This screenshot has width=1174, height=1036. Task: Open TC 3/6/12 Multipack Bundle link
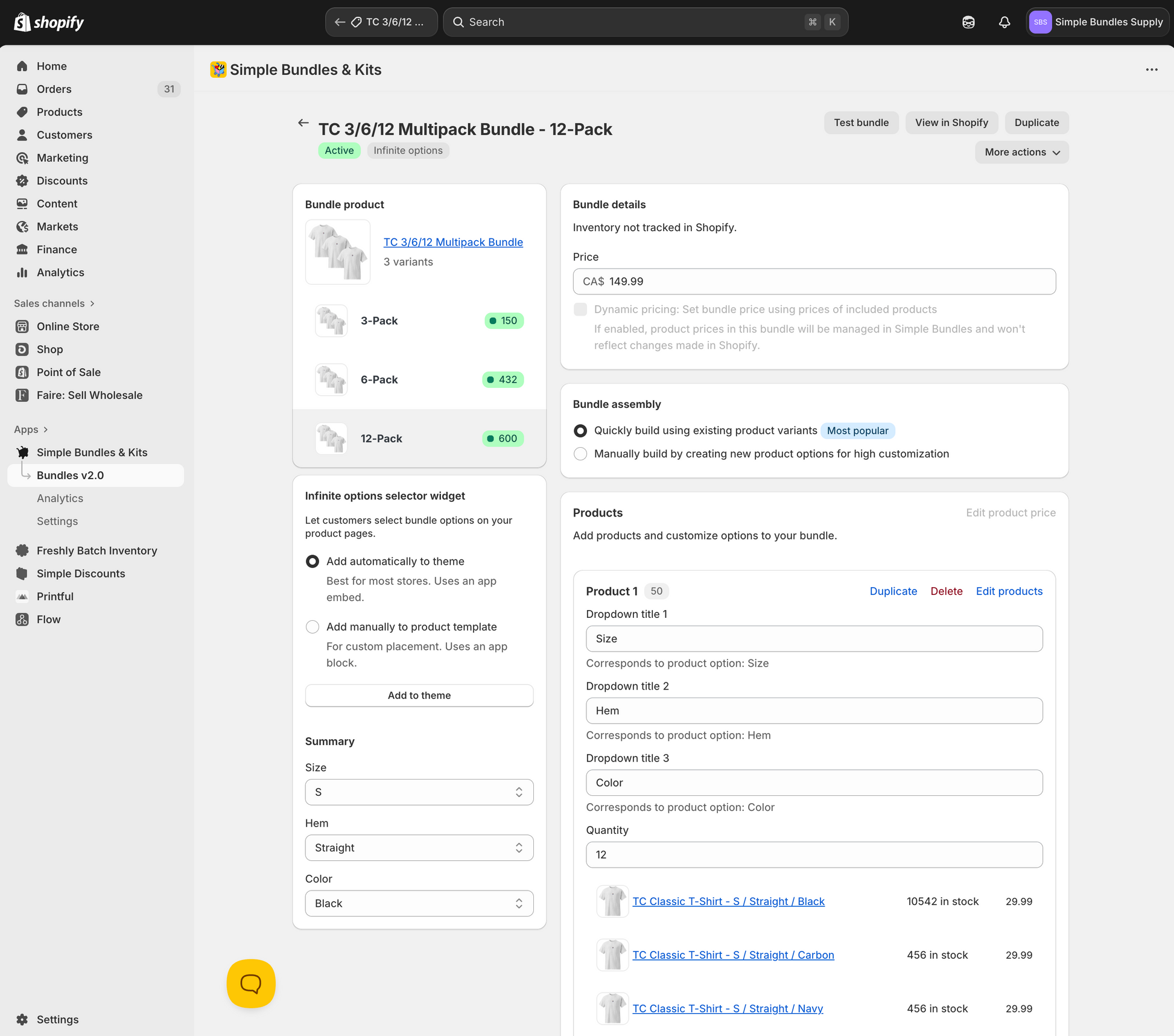point(453,242)
